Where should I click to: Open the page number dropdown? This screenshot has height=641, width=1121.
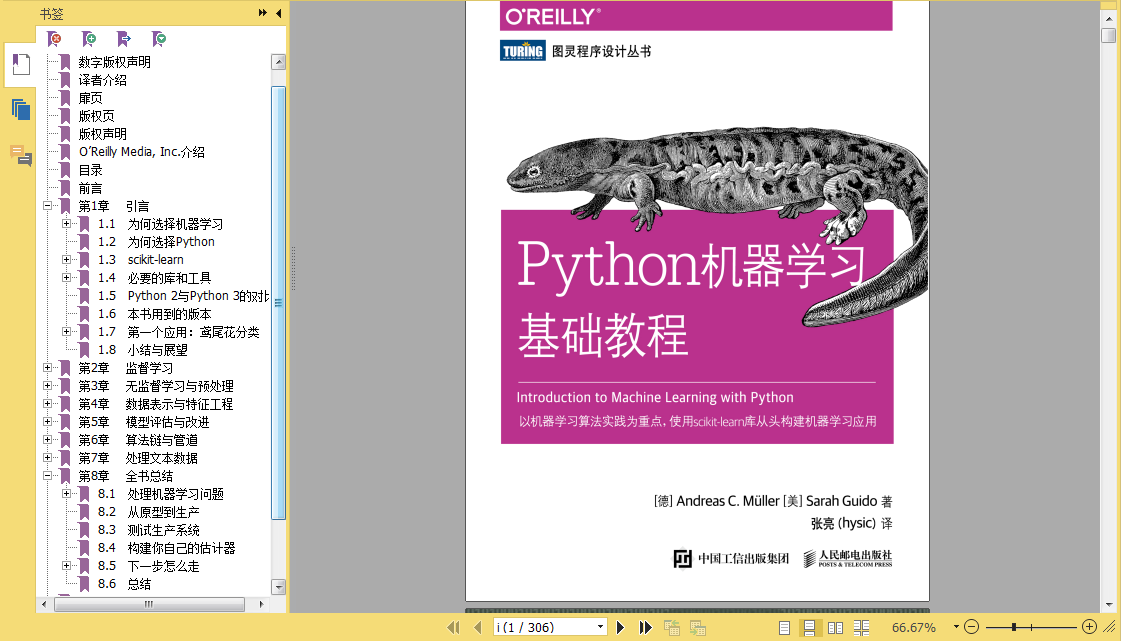point(601,627)
